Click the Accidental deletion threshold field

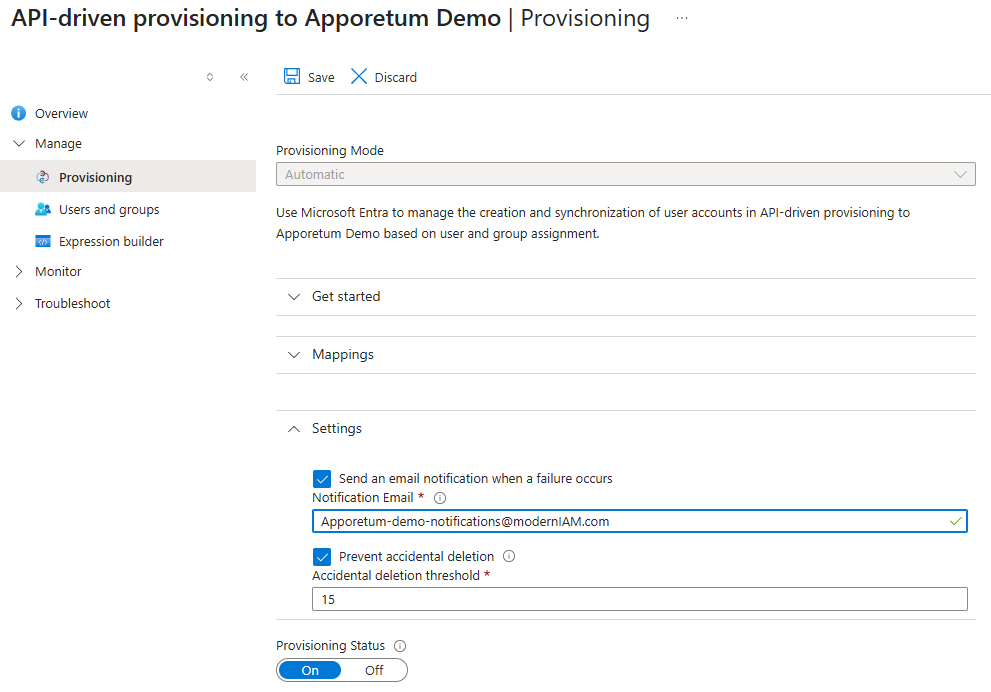(x=639, y=599)
